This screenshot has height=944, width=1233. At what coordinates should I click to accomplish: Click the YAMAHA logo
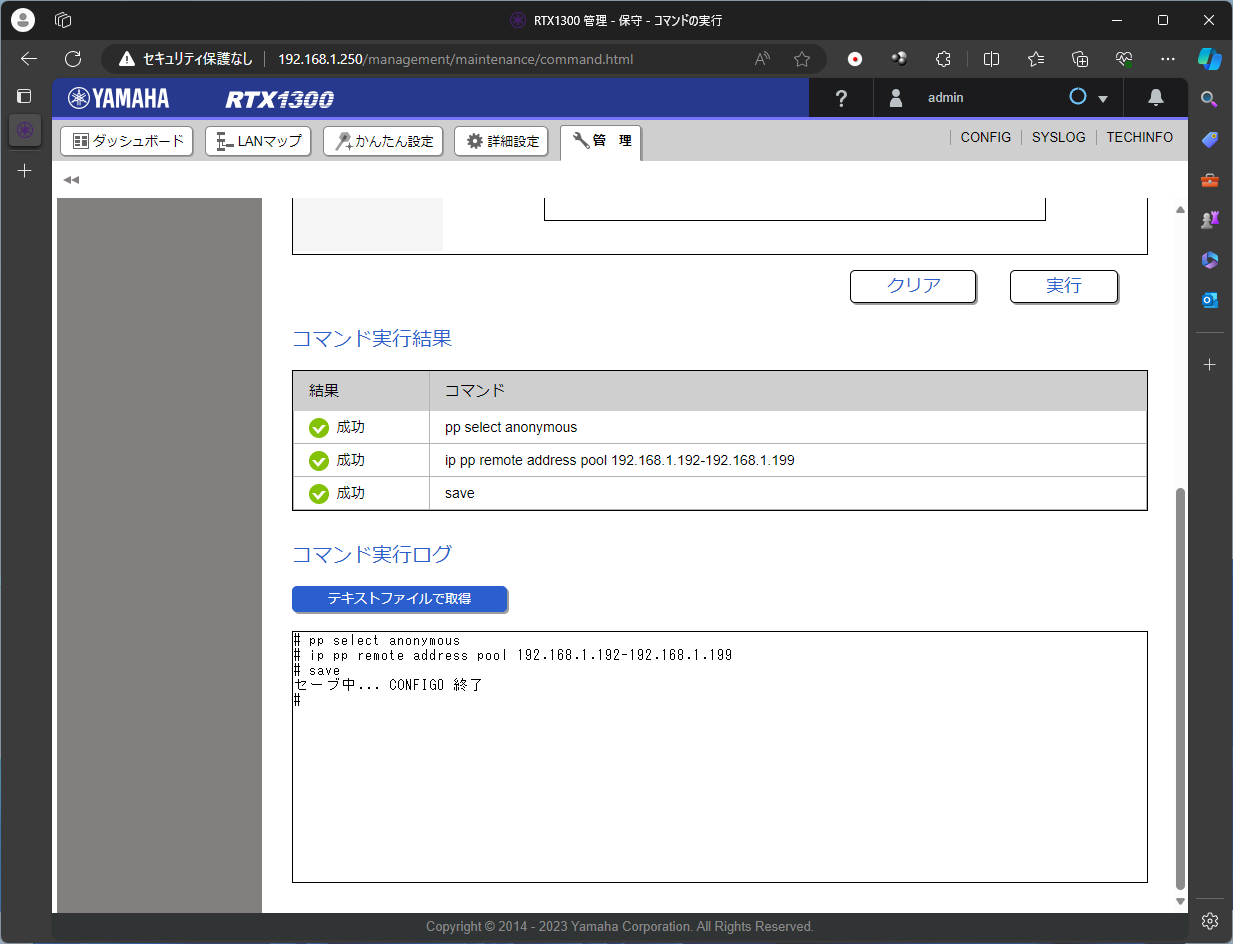(118, 98)
